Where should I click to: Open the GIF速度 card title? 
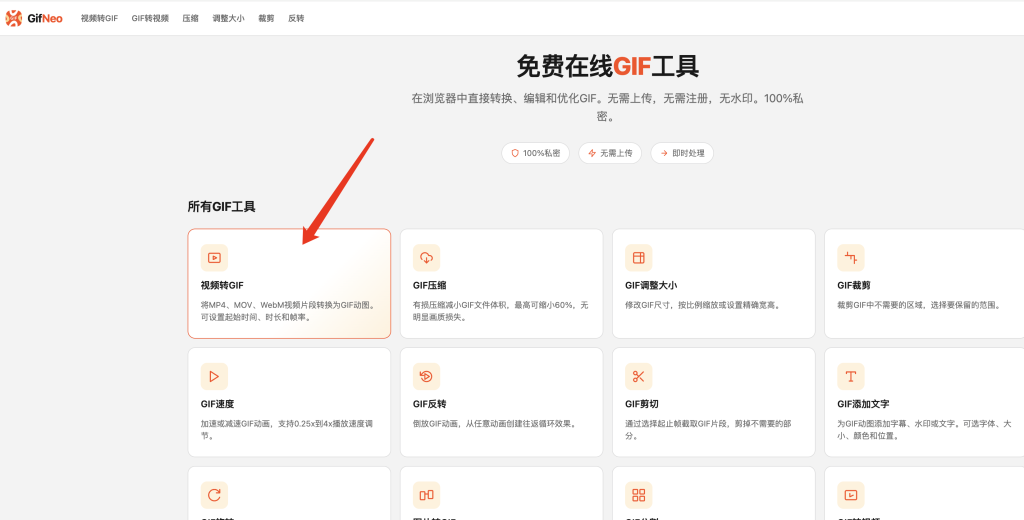pyautogui.click(x=217, y=404)
